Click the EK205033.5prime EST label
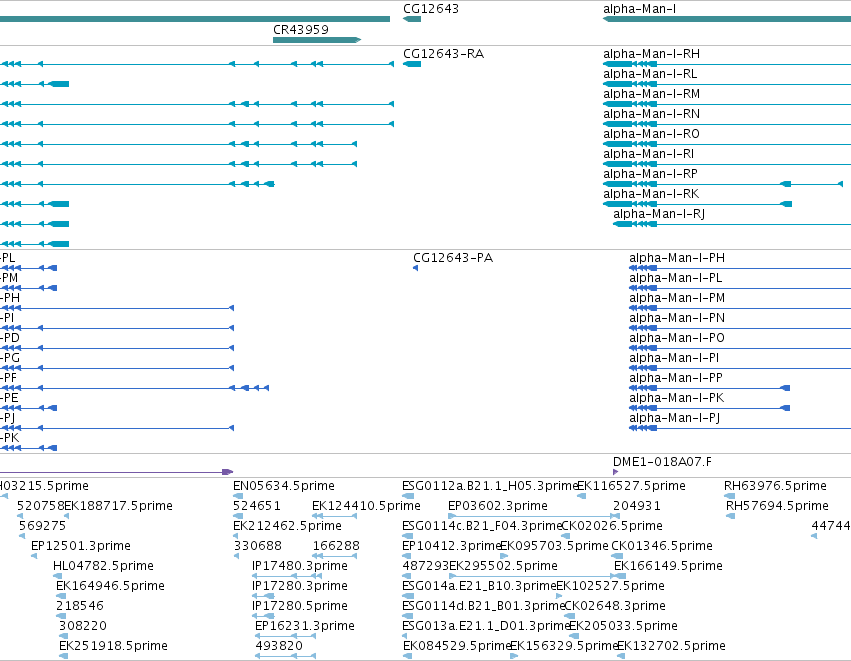851x661 pixels. coord(623,626)
